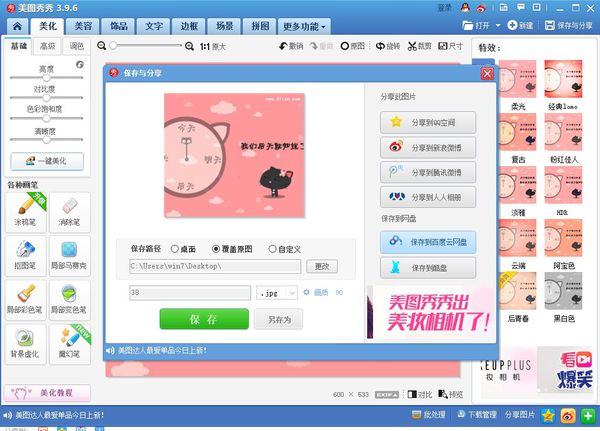Image resolution: width=600 pixels, height=431 pixels.
Task: Open the 文字 tab
Action: pos(153,26)
